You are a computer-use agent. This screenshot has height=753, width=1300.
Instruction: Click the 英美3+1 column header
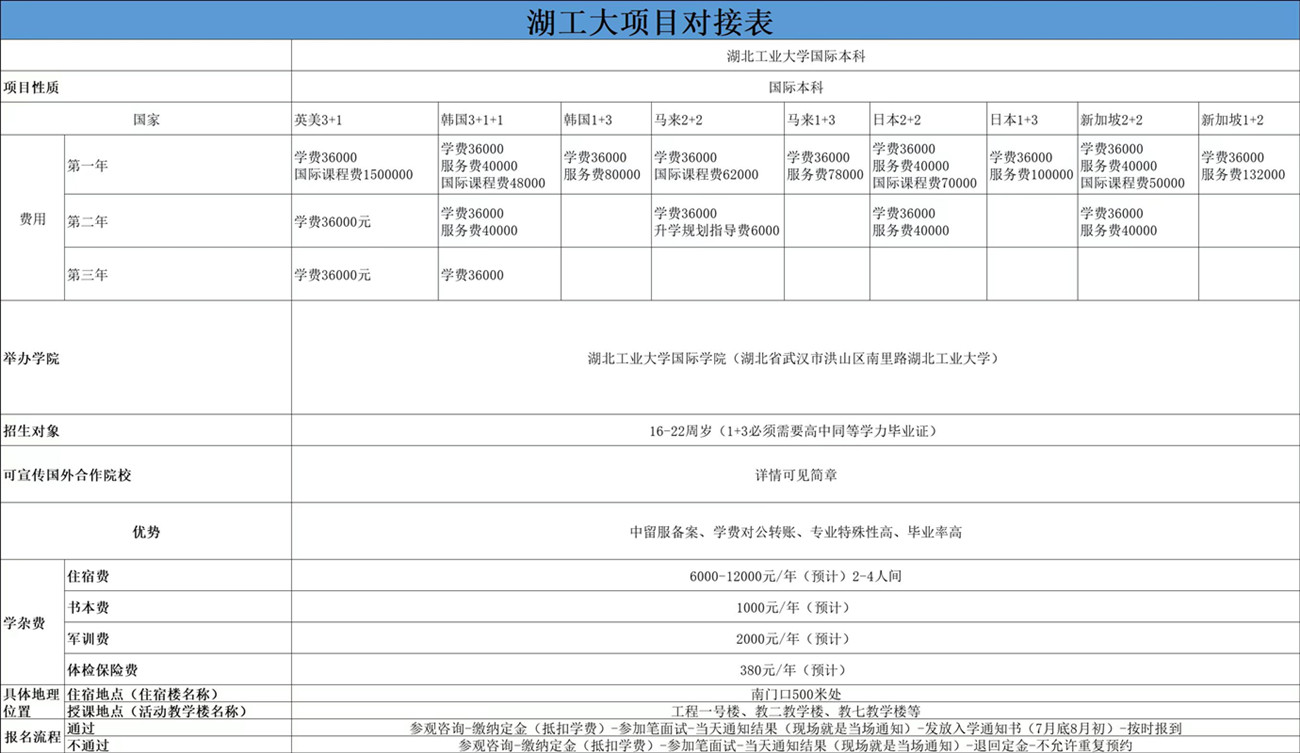[x=364, y=119]
